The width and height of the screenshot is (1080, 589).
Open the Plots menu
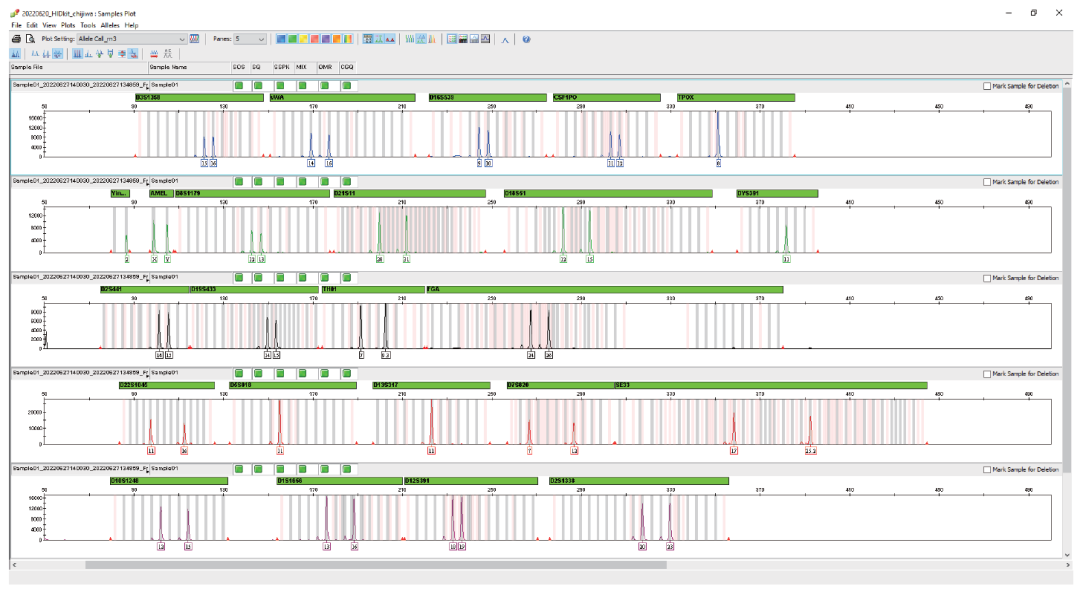pyautogui.click(x=68, y=25)
